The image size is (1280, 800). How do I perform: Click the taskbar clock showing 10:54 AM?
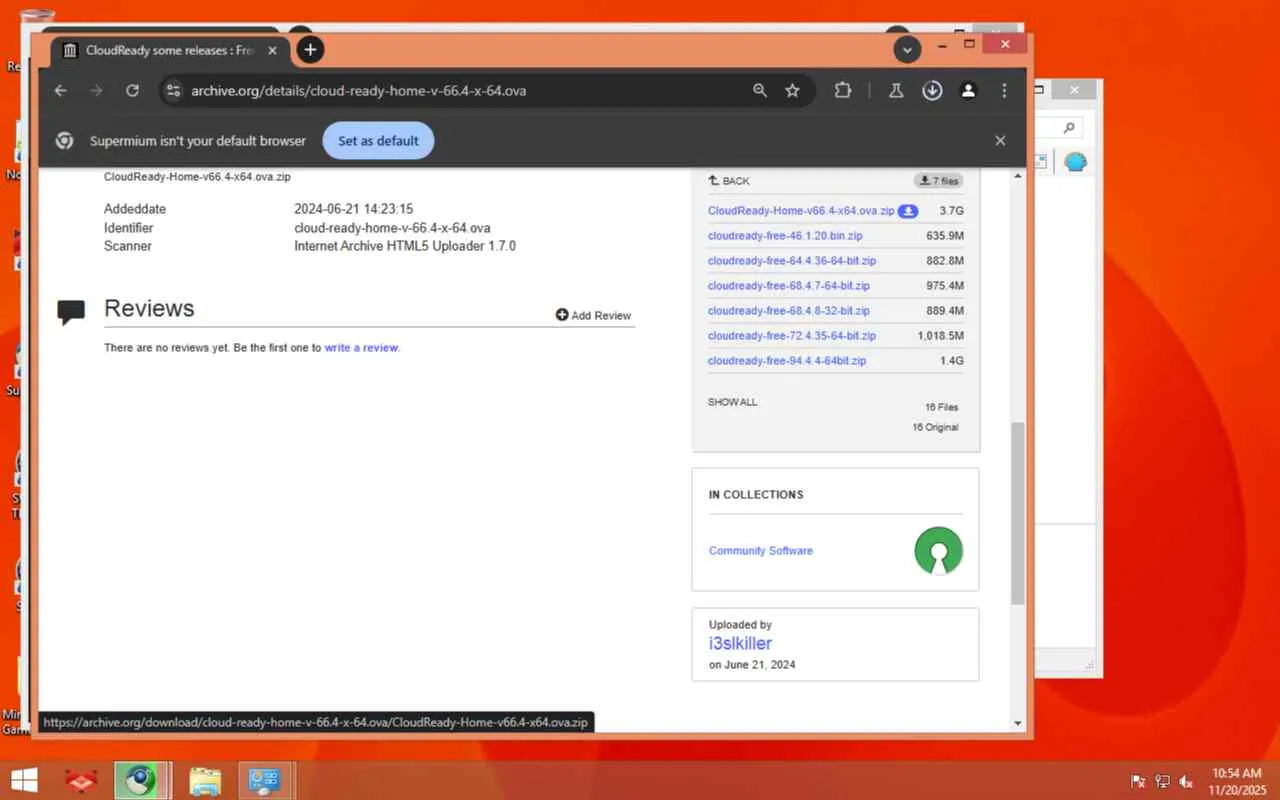[x=1236, y=773]
